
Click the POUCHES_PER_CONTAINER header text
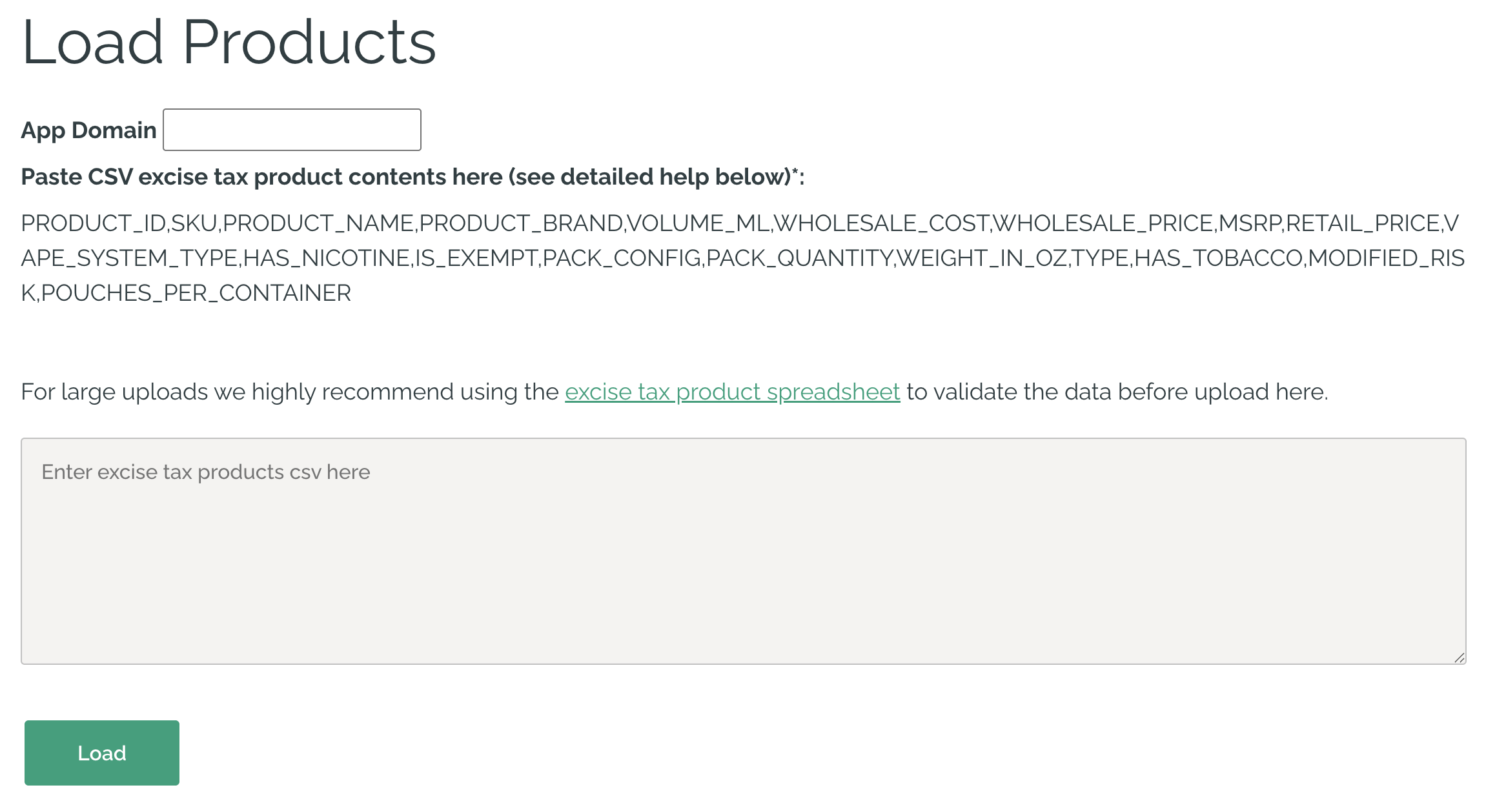(196, 293)
